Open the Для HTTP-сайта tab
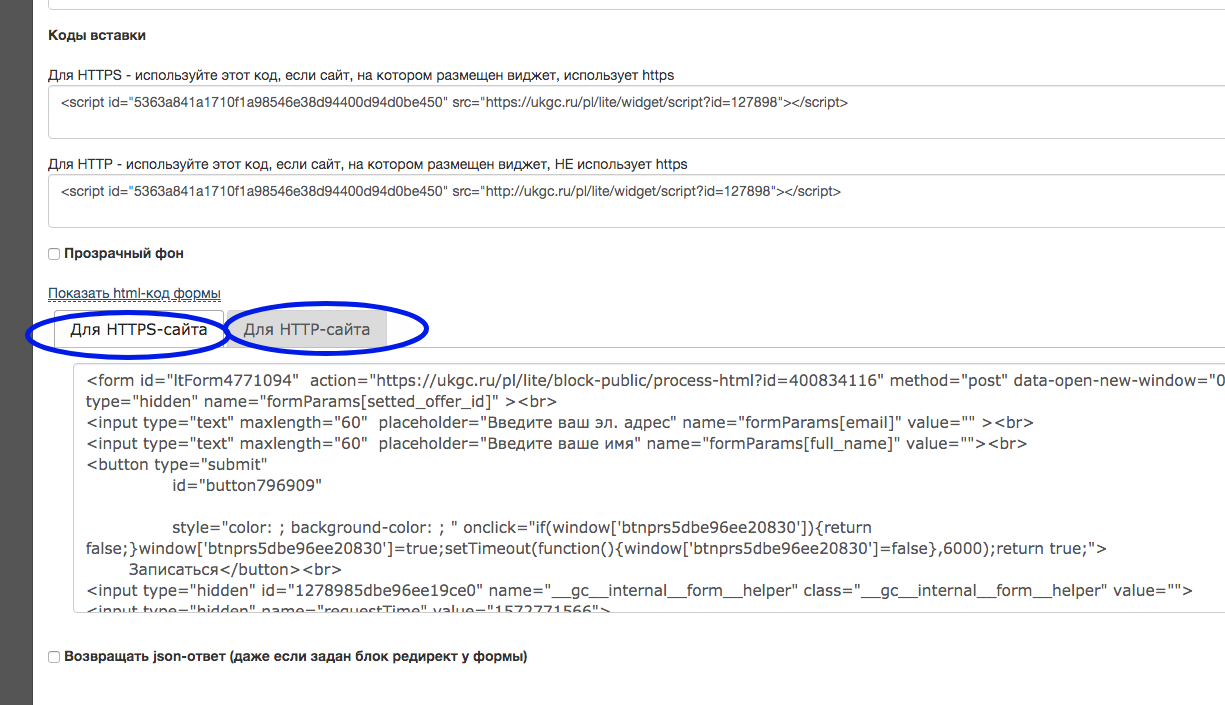 point(307,329)
